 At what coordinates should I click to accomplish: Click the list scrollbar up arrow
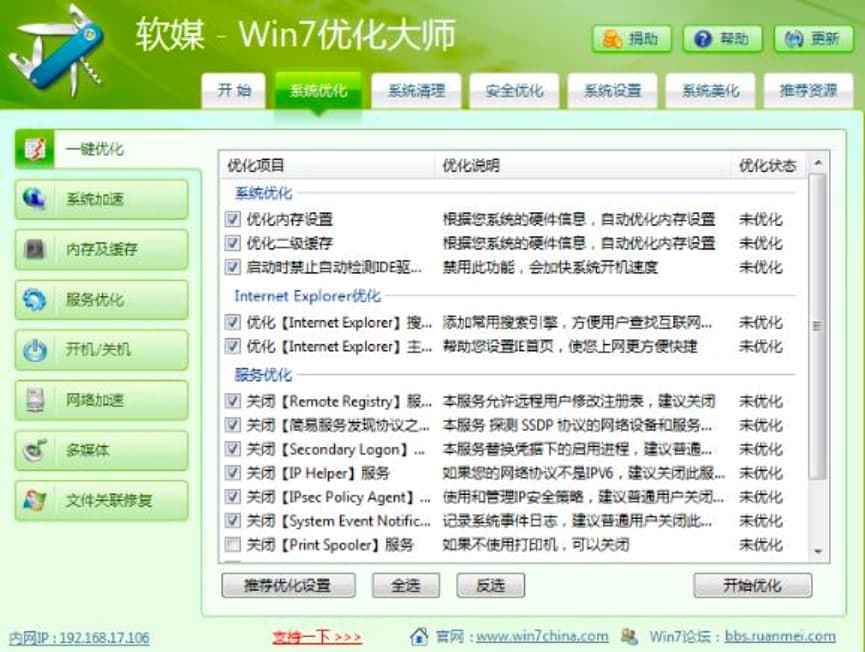click(x=819, y=163)
